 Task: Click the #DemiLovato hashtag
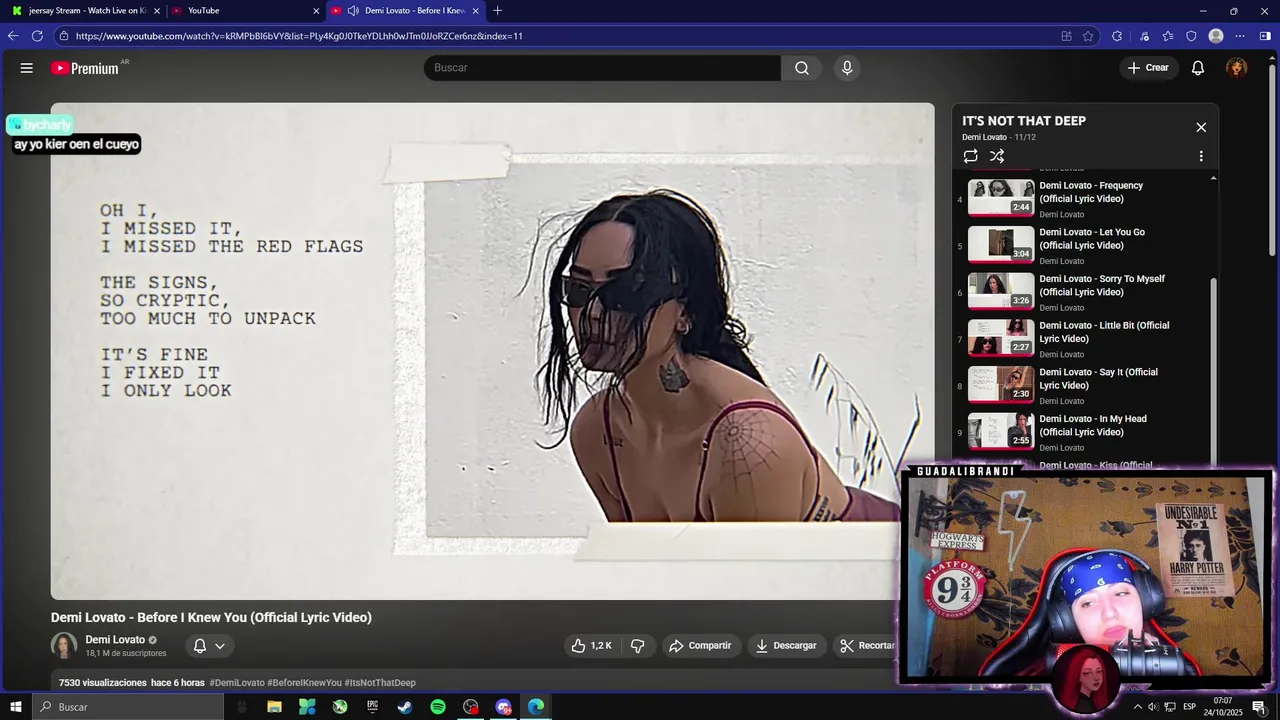click(x=236, y=683)
